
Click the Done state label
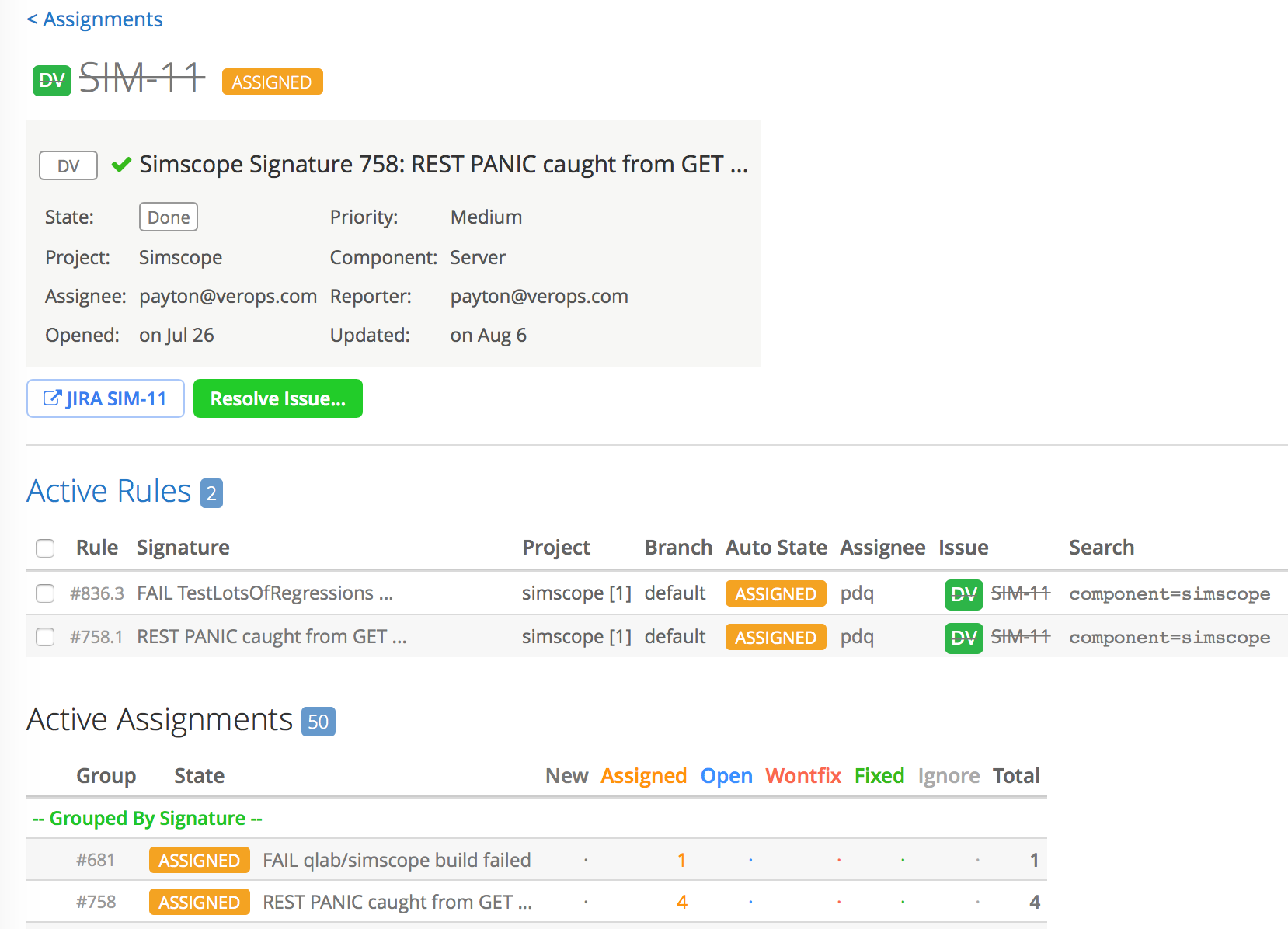[x=169, y=217]
